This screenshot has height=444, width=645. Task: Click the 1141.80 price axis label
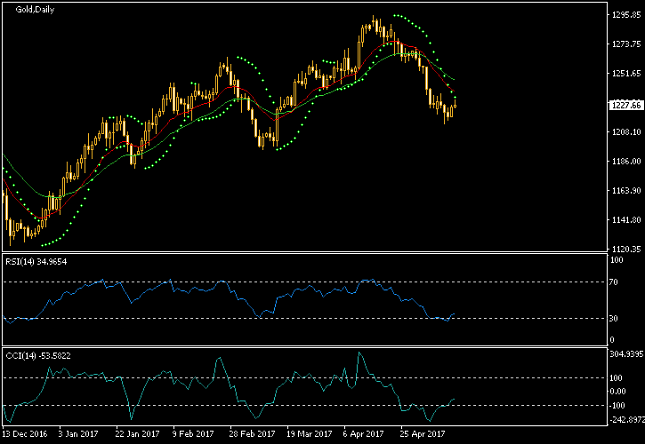pyautogui.click(x=626, y=220)
